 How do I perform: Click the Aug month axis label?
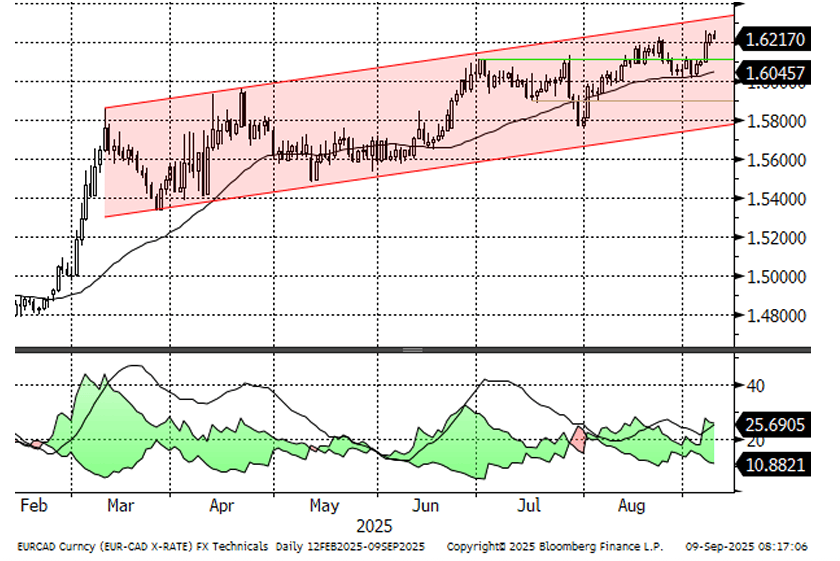[633, 507]
